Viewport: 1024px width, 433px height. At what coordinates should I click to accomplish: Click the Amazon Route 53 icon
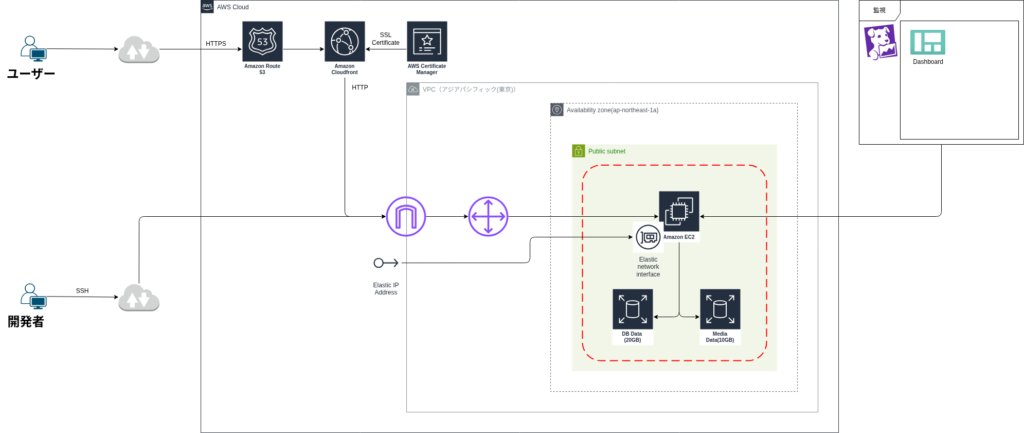click(x=262, y=40)
